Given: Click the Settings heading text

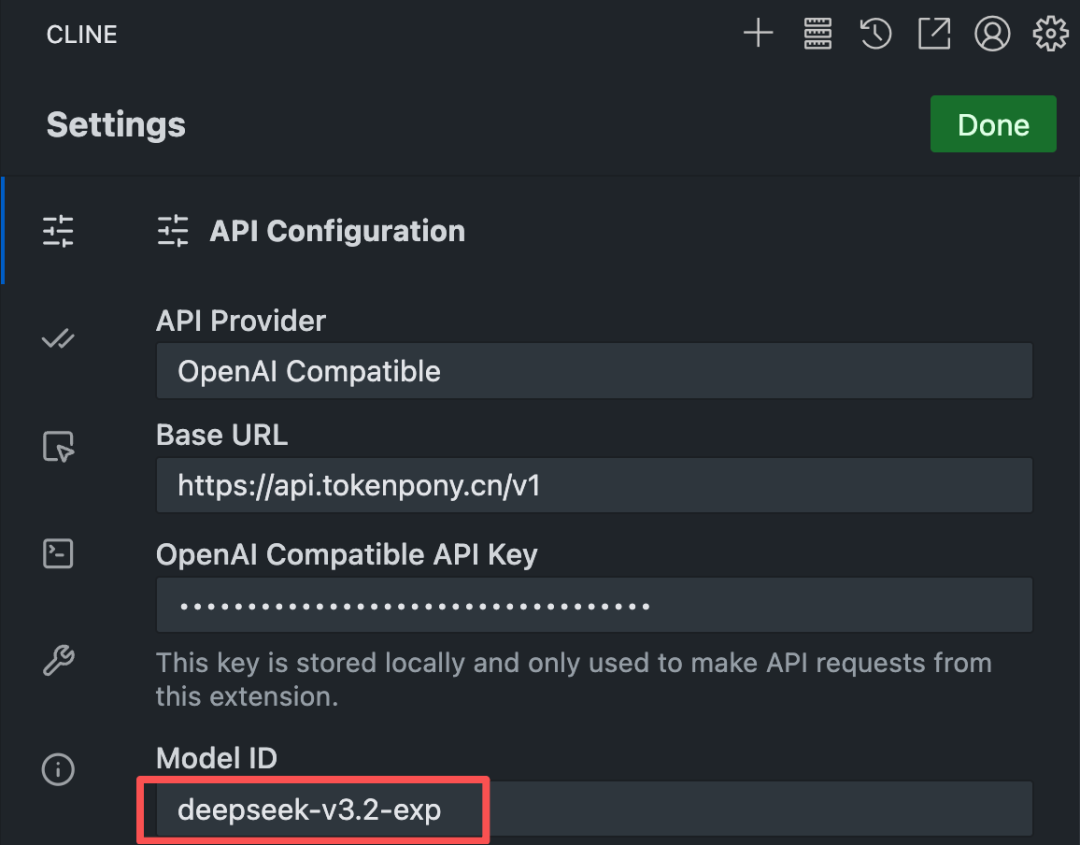Looking at the screenshot, I should [116, 125].
